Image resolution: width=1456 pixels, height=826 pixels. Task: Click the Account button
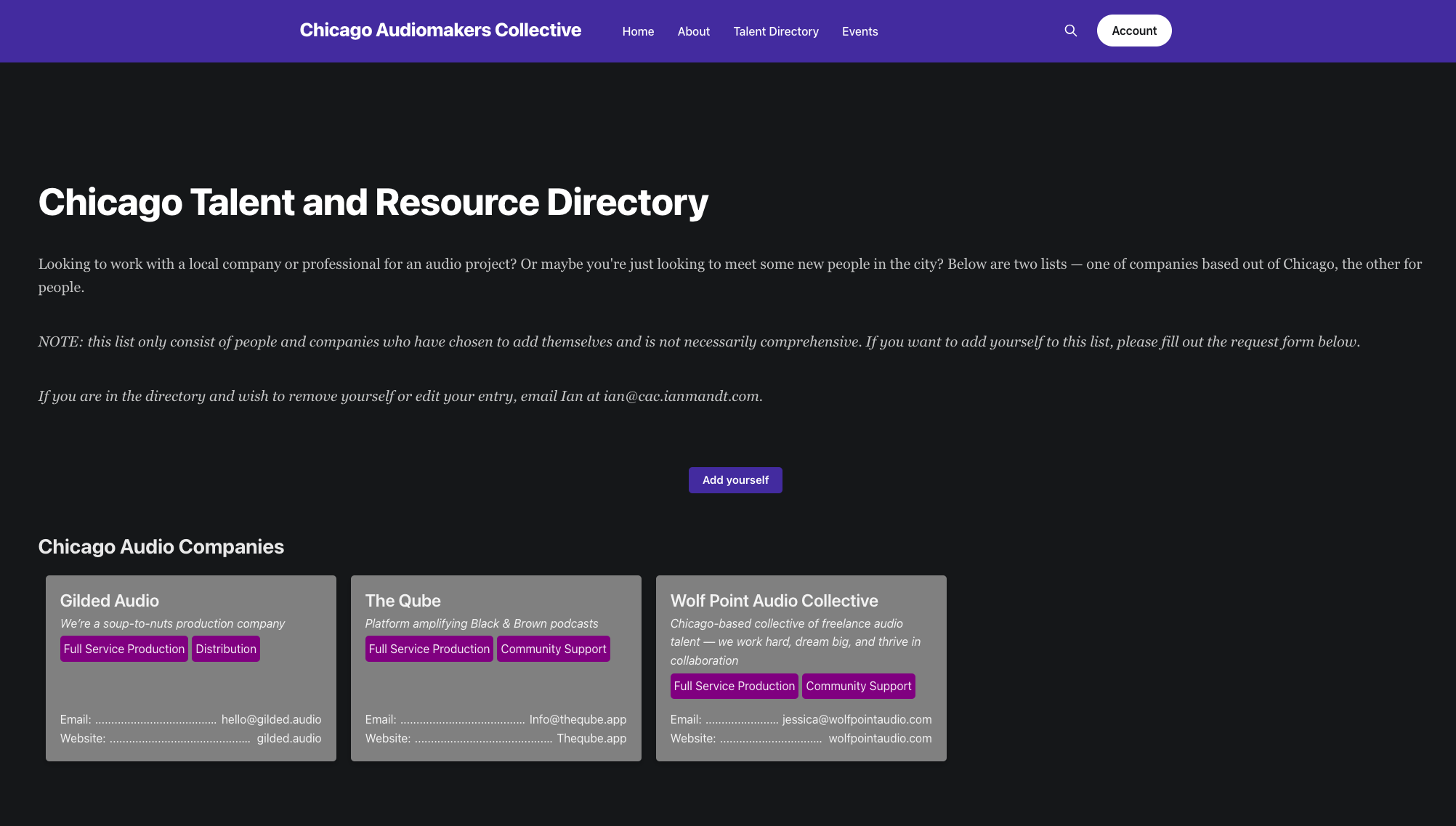pyautogui.click(x=1133, y=31)
